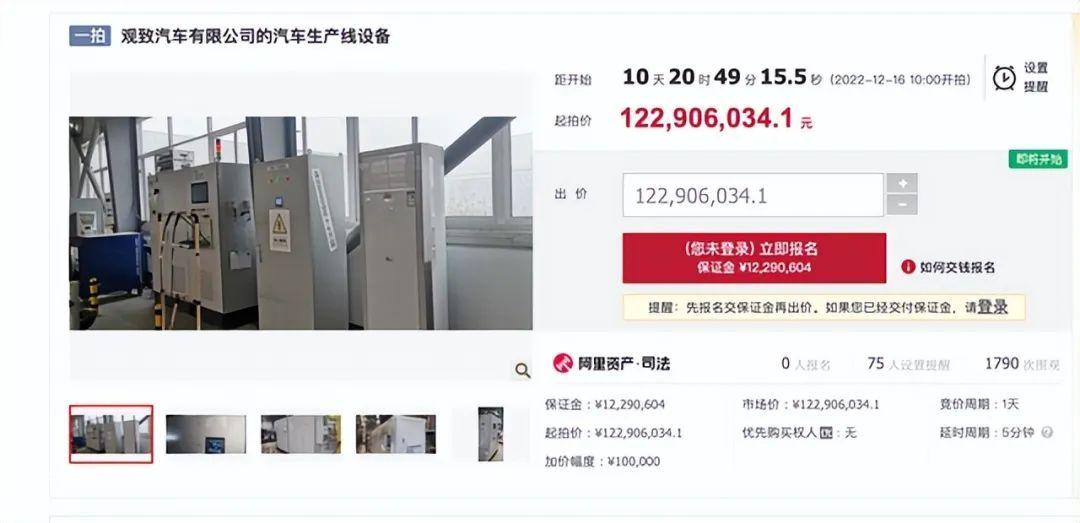The height and width of the screenshot is (523, 1080).
Task: Click the 设置提醒 text
Action: (1035, 77)
